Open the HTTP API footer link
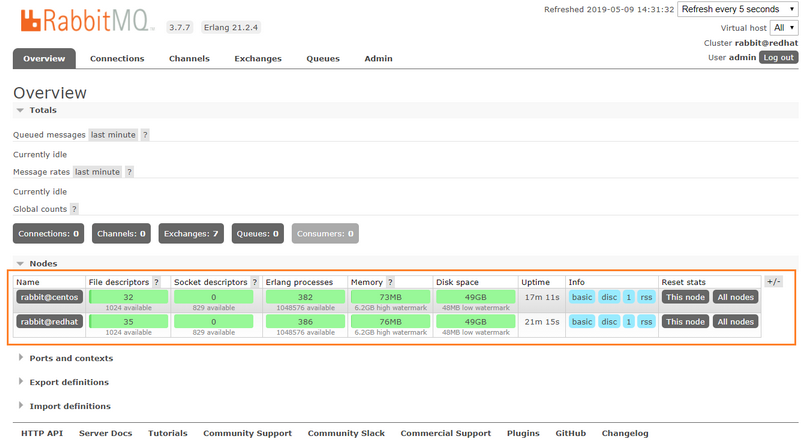 [x=42, y=433]
